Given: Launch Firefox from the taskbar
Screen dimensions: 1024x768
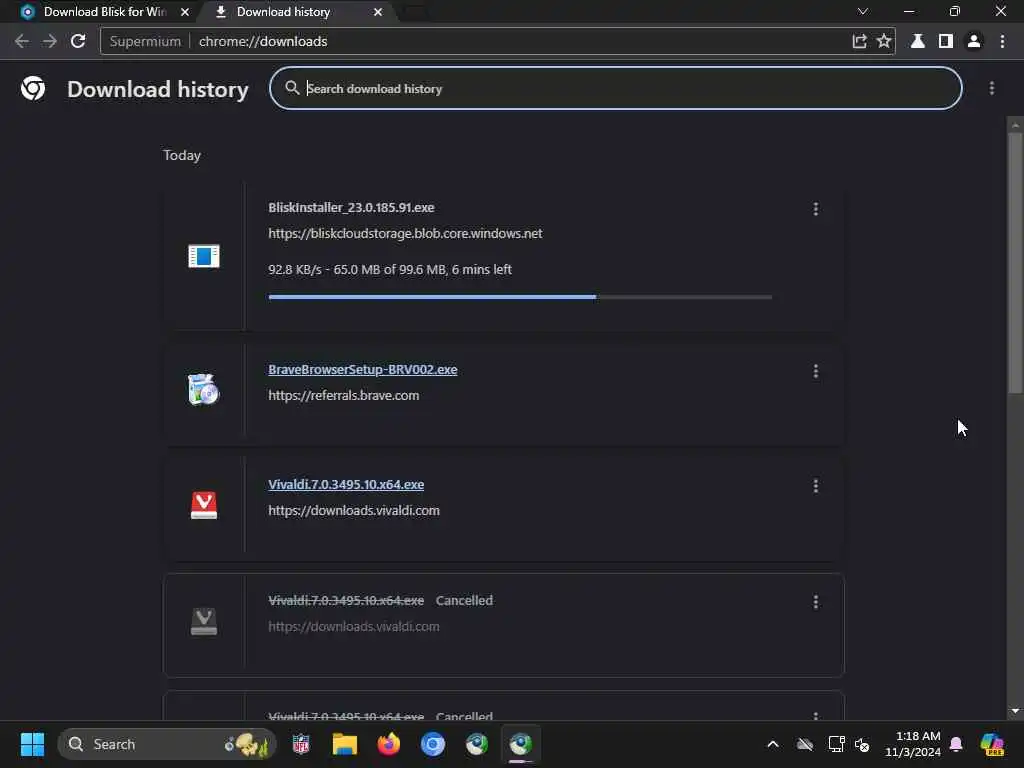Looking at the screenshot, I should click(x=389, y=744).
